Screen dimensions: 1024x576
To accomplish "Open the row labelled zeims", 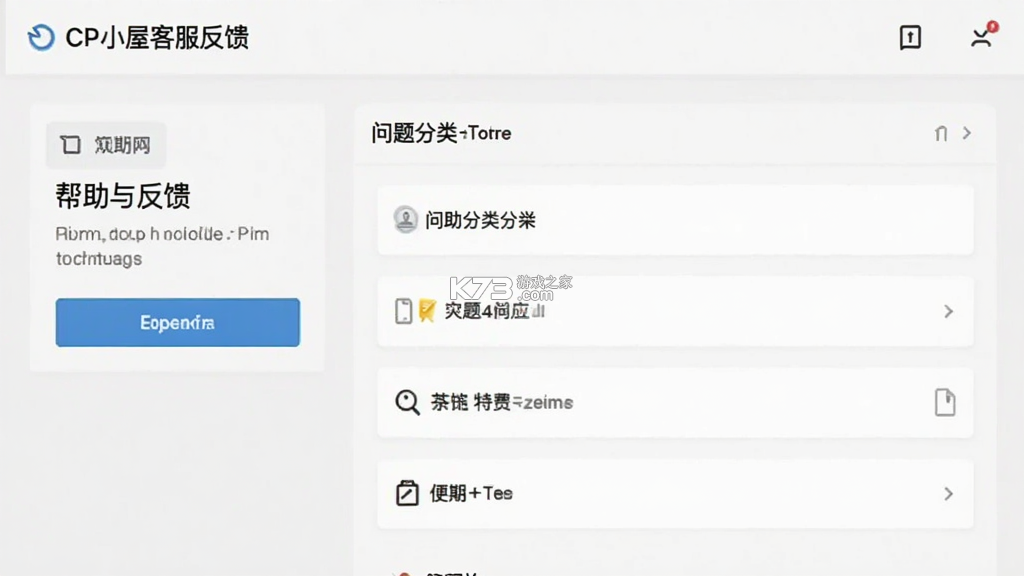I will (675, 402).
